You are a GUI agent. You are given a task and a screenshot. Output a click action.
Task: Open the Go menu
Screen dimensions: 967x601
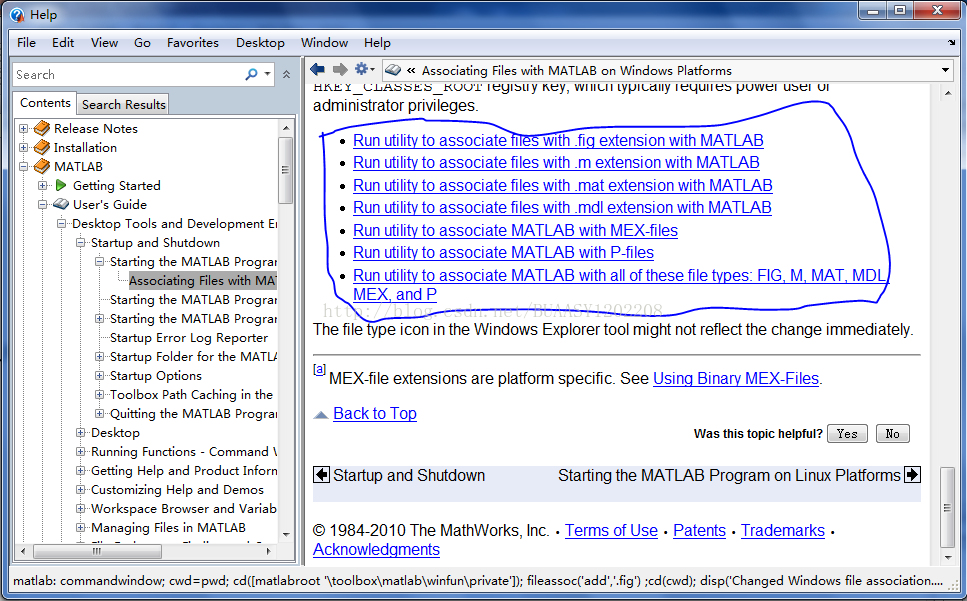click(x=142, y=43)
